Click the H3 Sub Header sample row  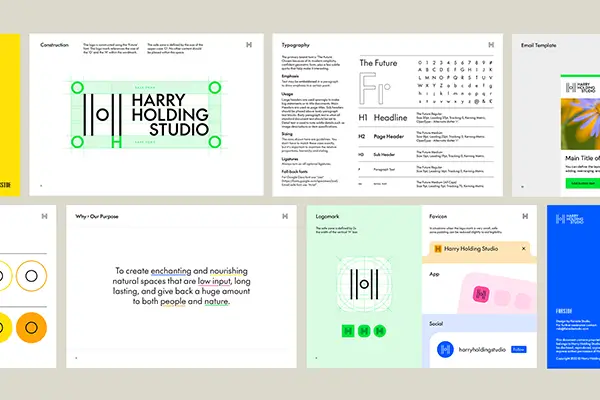click(426, 155)
